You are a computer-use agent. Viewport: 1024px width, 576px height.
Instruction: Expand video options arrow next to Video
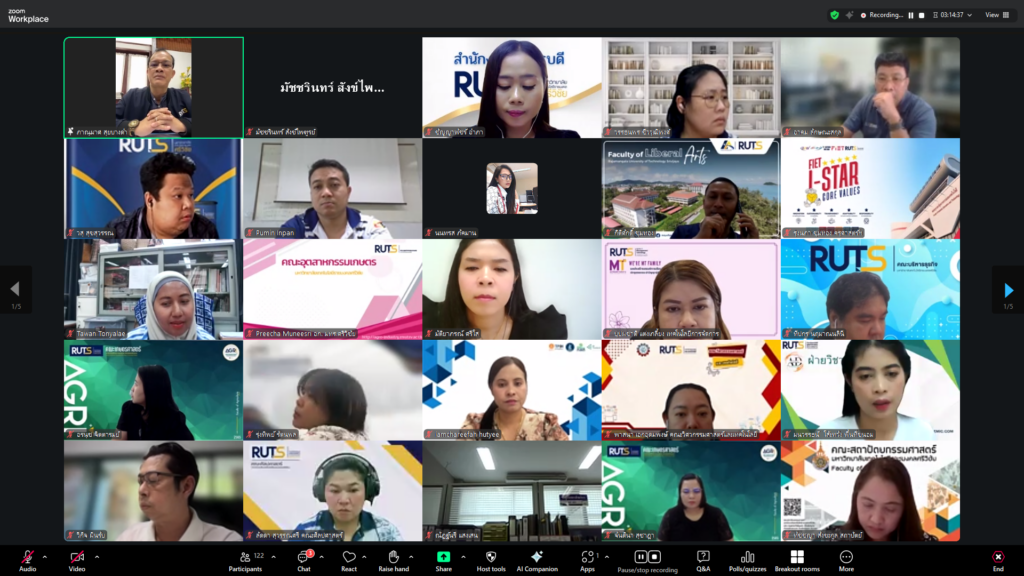(x=96, y=557)
